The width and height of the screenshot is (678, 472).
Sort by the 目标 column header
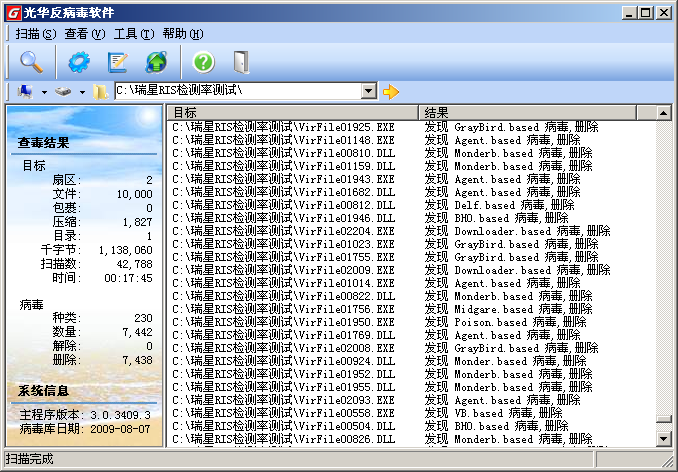coord(290,113)
